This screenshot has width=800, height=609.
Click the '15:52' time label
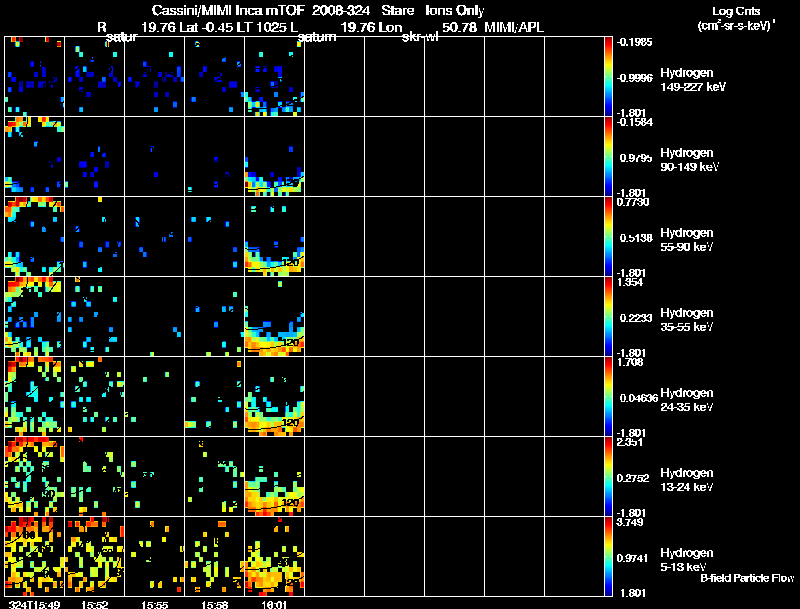coord(94,605)
